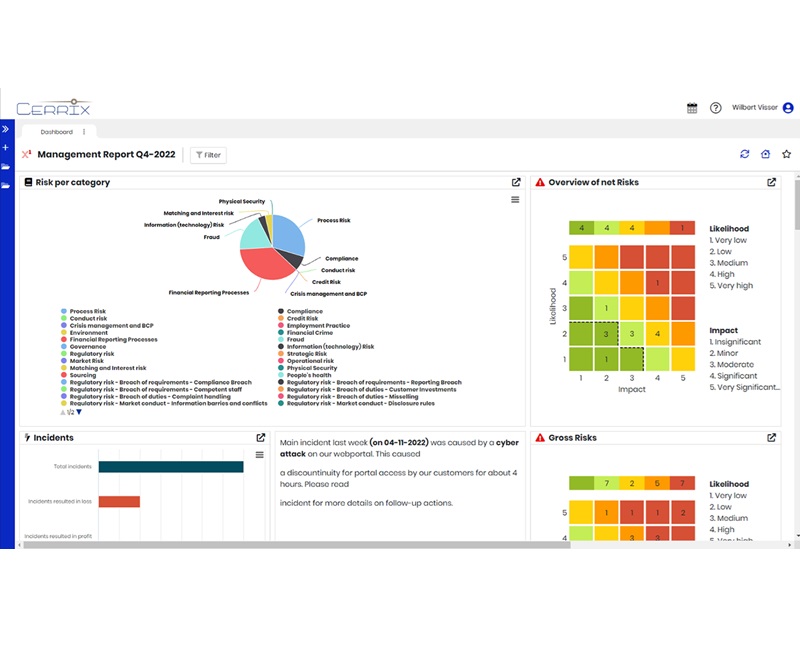This screenshot has width=800, height=660.
Task: Toggle the Compliance legend entry
Action: [x=304, y=311]
